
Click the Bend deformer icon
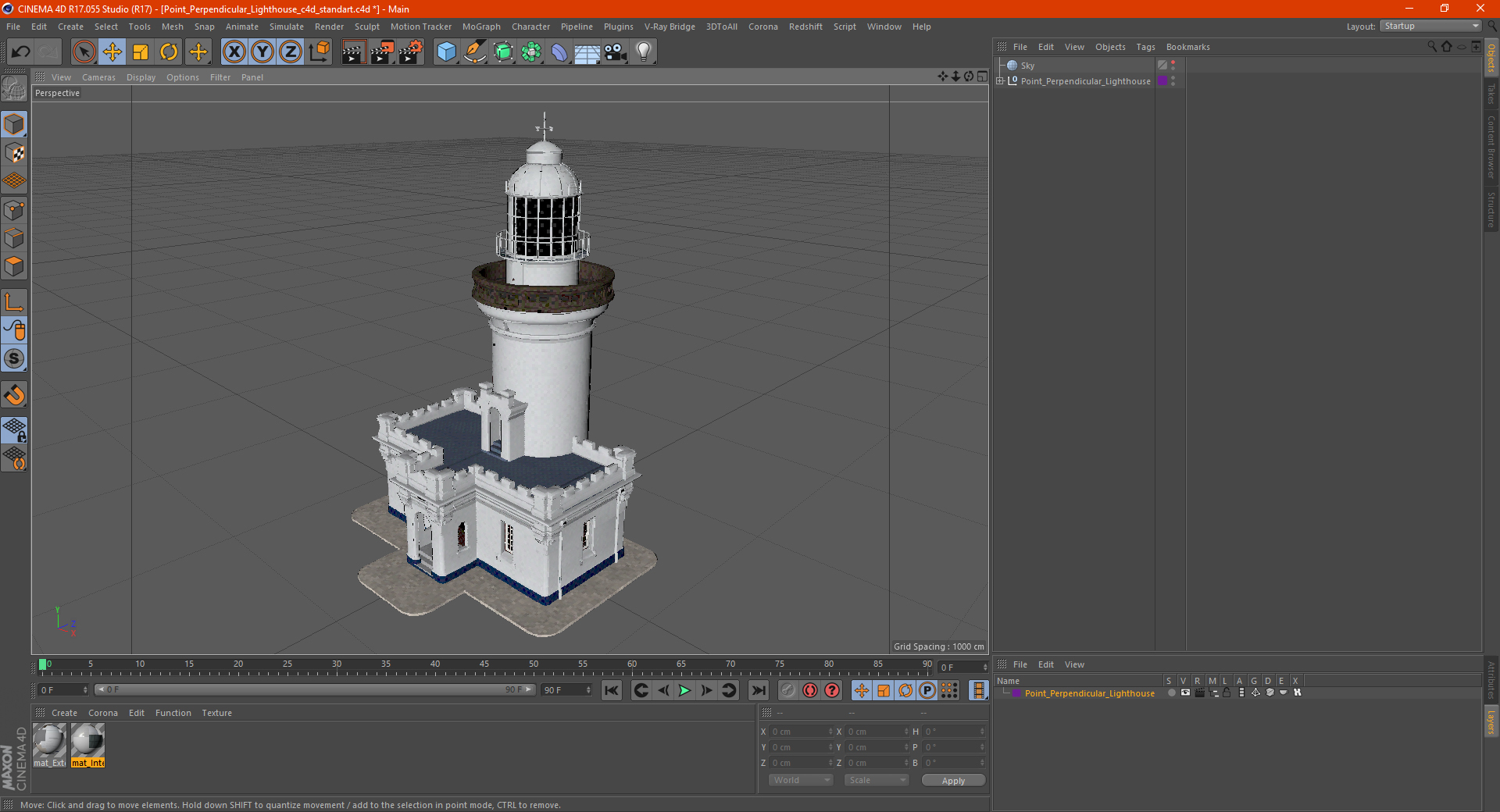[559, 52]
